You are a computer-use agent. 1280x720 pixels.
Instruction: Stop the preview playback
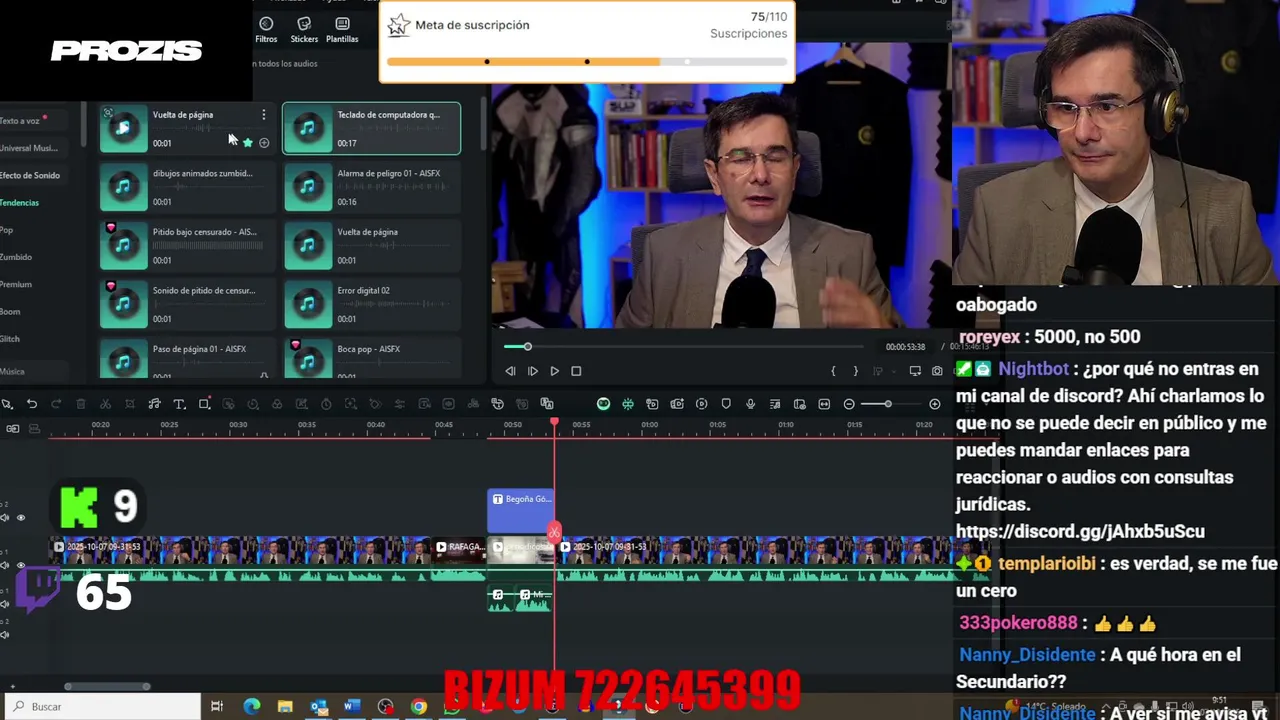tap(576, 371)
